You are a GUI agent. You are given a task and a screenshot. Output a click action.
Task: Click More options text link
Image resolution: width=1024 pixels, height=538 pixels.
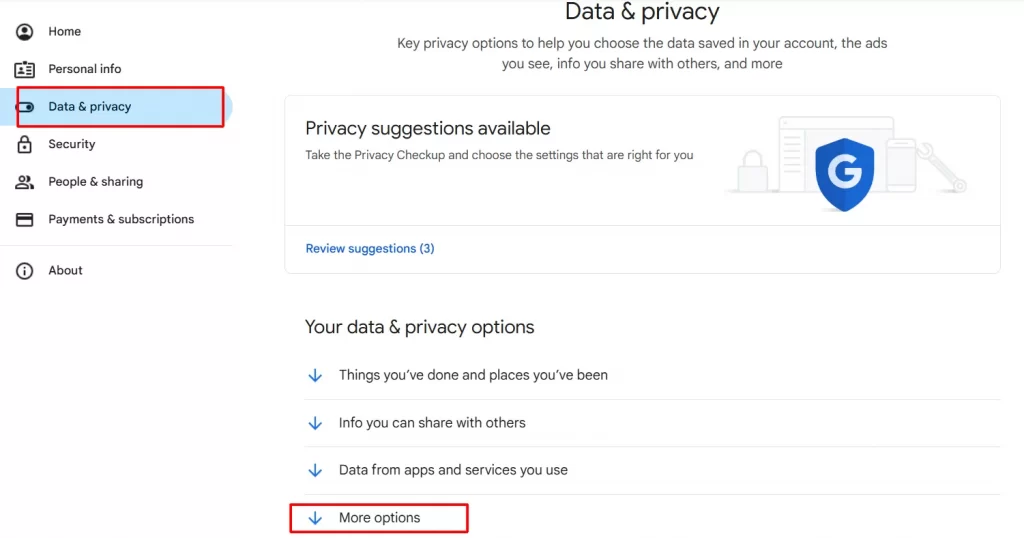point(379,518)
